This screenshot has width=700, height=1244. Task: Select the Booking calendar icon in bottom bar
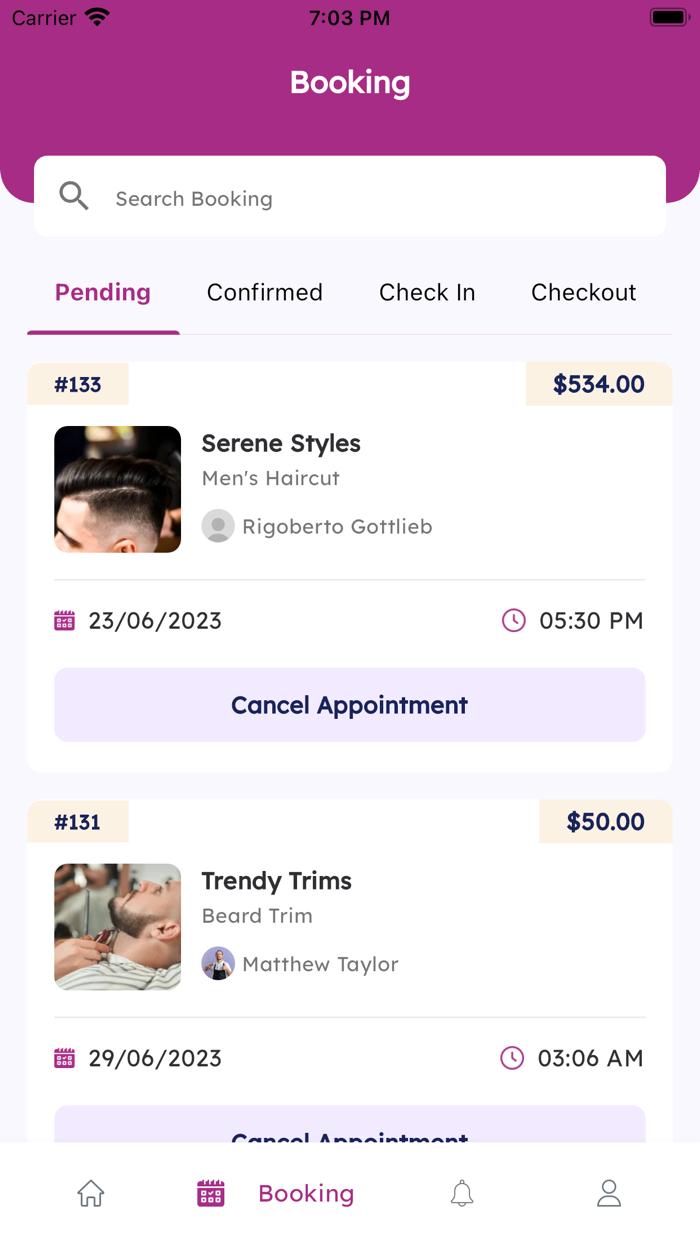click(210, 1193)
